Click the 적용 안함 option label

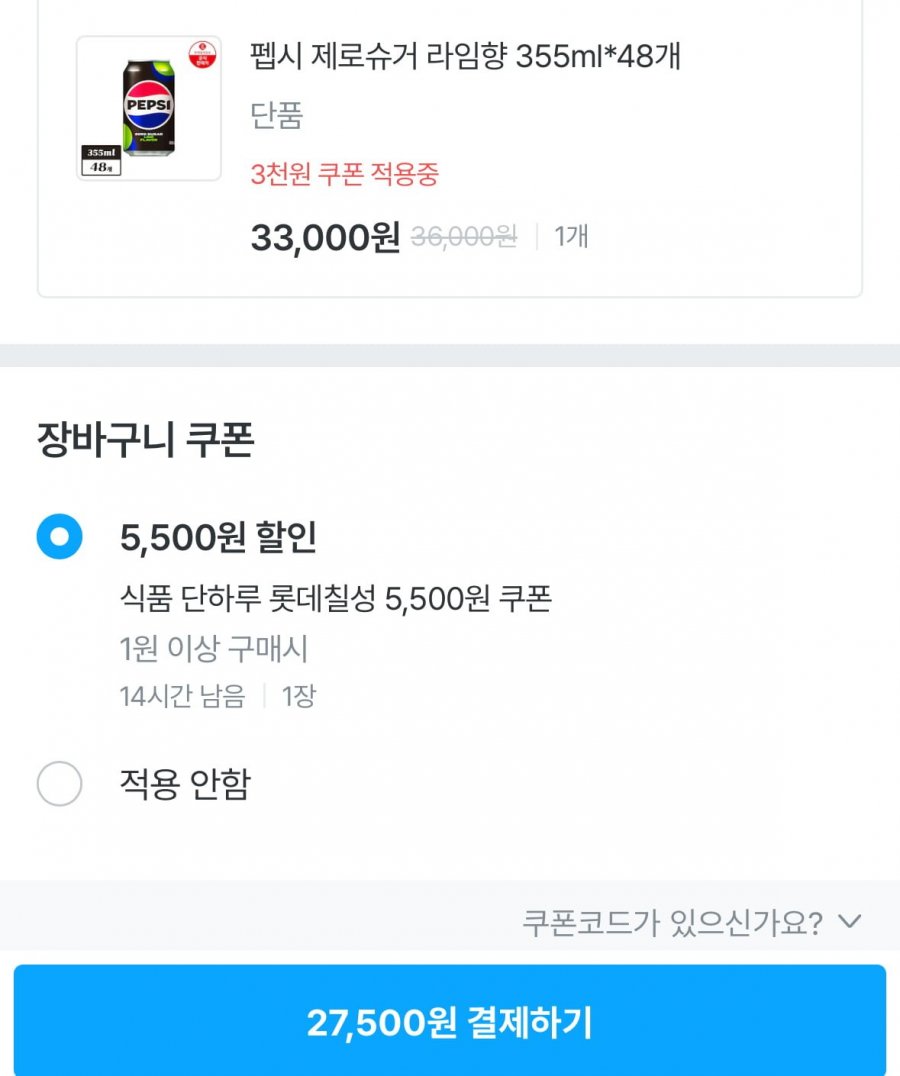pos(184,784)
